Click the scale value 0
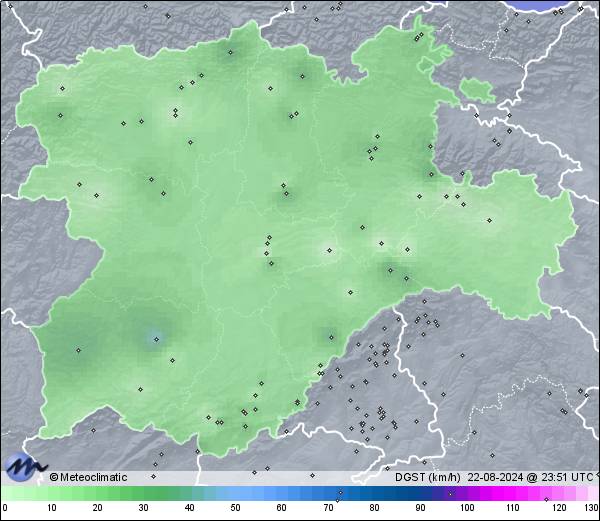600x521 pixels. pos(5,508)
